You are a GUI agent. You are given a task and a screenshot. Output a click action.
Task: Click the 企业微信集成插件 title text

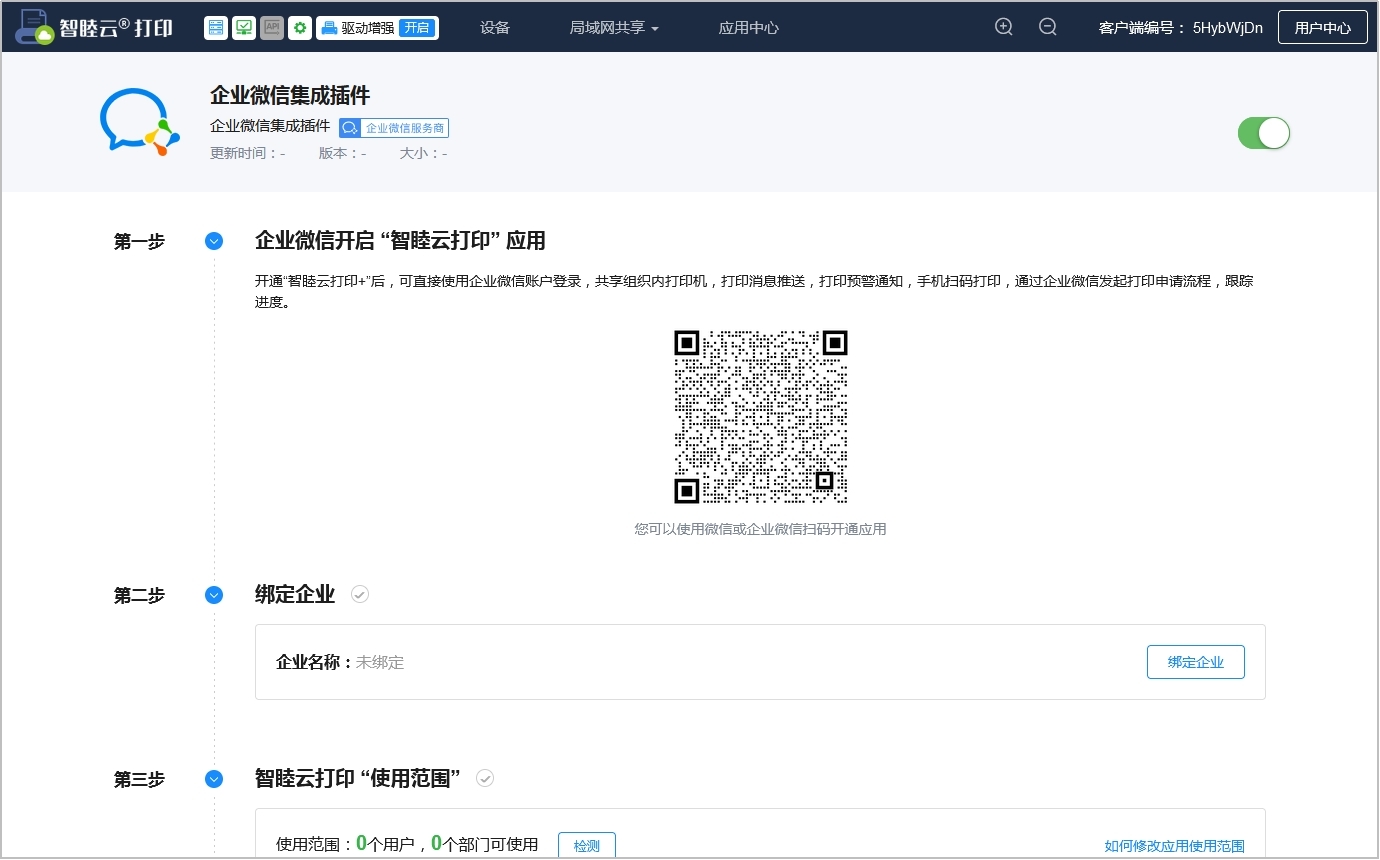coord(290,95)
